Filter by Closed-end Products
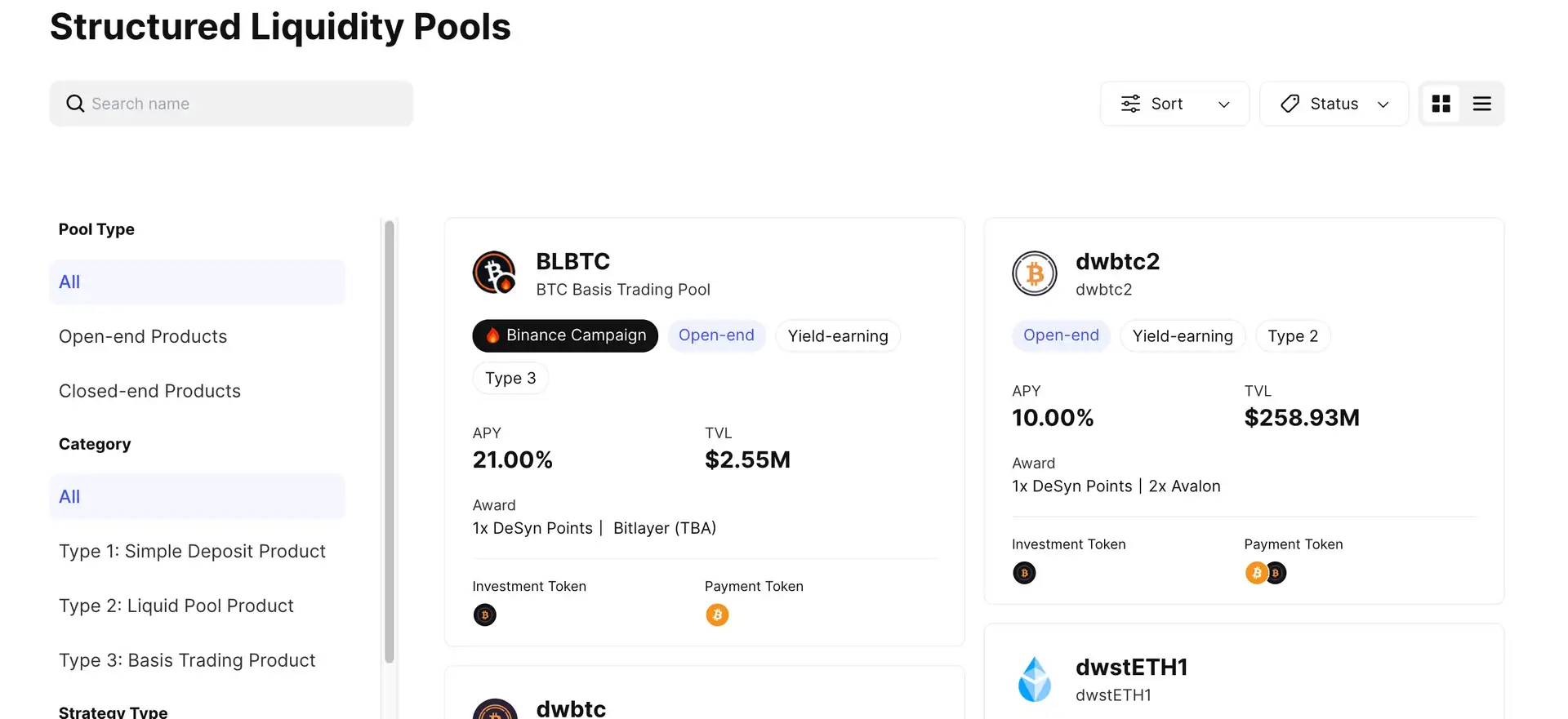 pyautogui.click(x=149, y=391)
